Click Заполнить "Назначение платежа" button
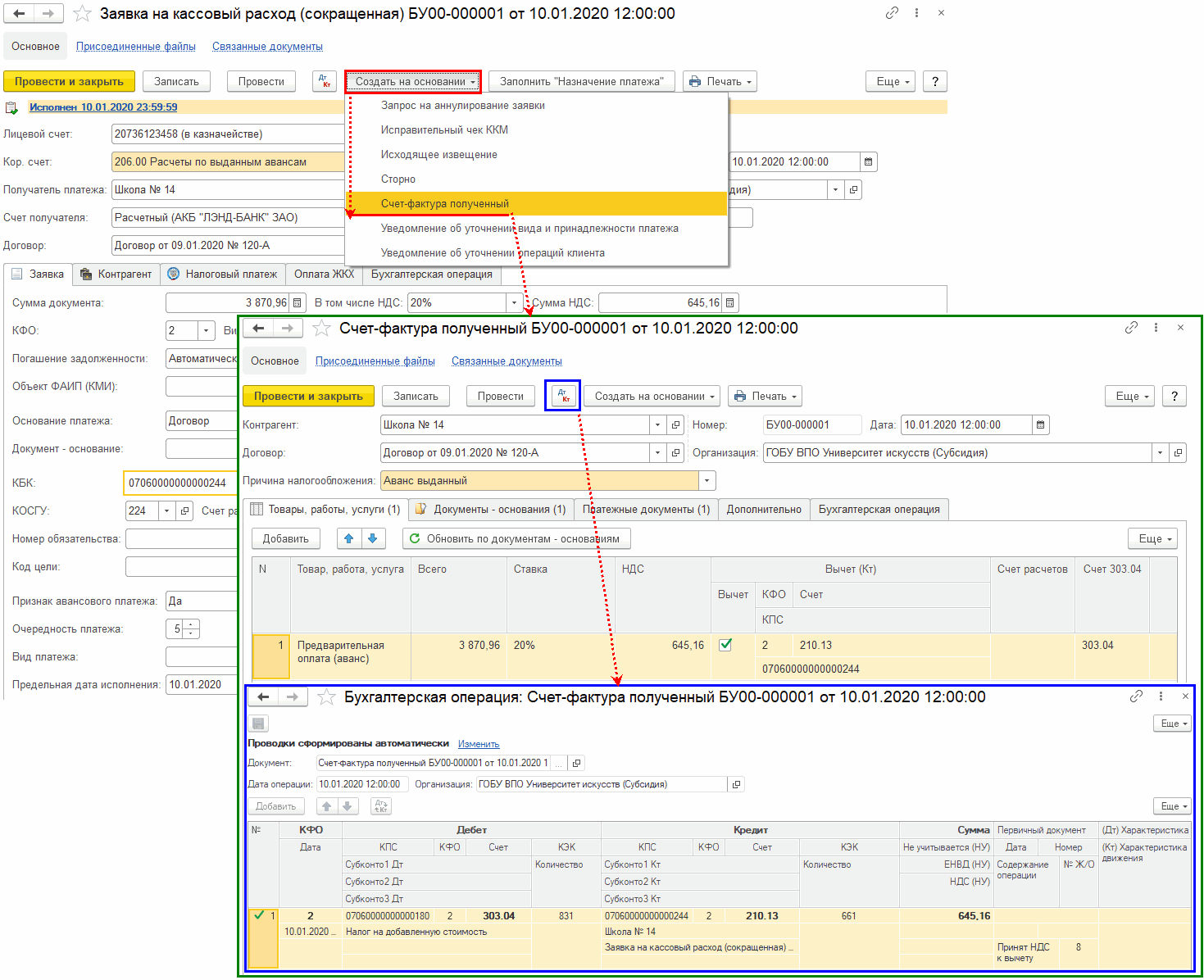1204x980 pixels. [x=582, y=81]
